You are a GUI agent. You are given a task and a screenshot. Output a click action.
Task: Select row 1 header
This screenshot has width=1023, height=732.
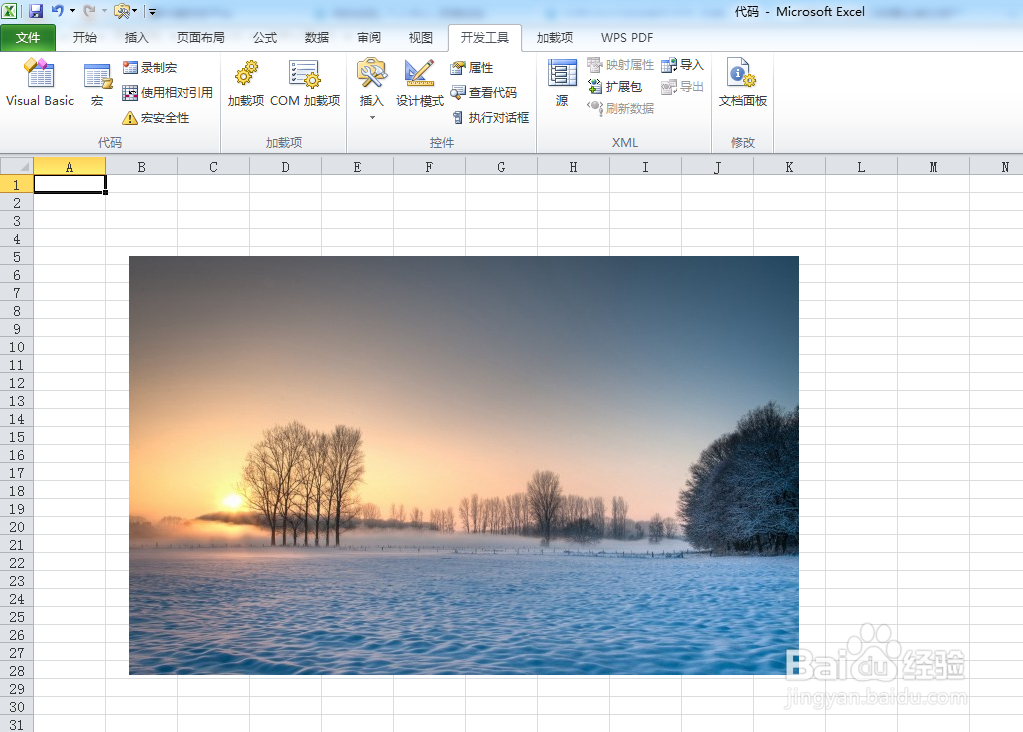[17, 185]
